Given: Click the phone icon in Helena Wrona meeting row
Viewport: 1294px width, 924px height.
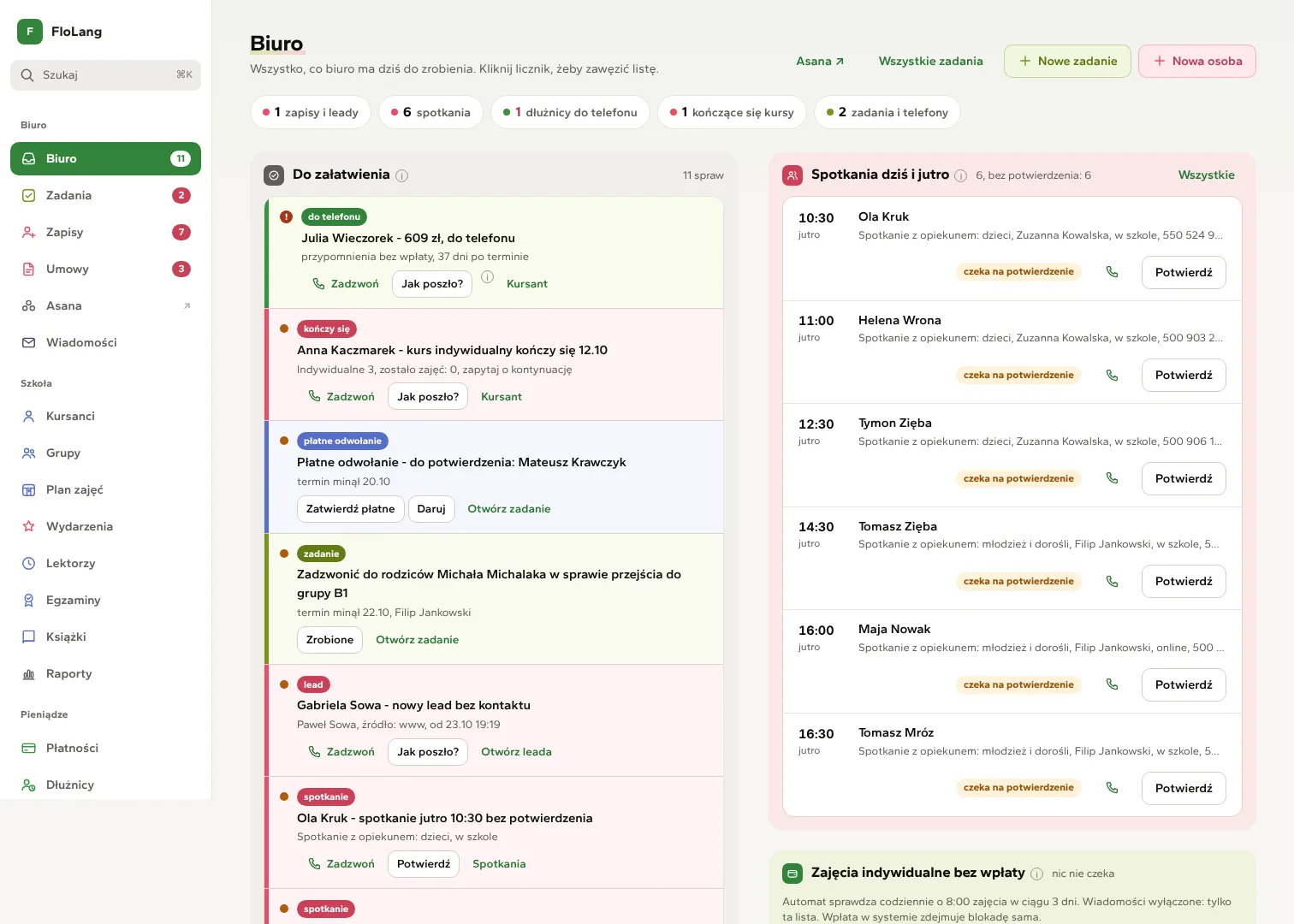Looking at the screenshot, I should point(1112,375).
